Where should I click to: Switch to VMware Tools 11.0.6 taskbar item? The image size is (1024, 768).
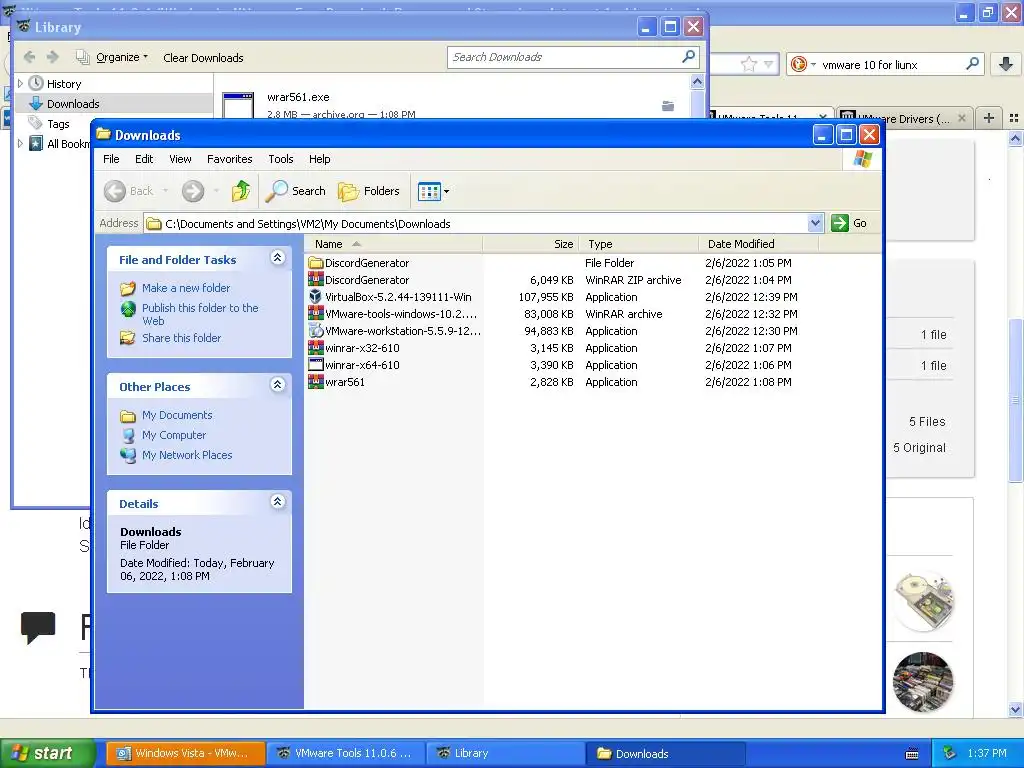click(345, 753)
